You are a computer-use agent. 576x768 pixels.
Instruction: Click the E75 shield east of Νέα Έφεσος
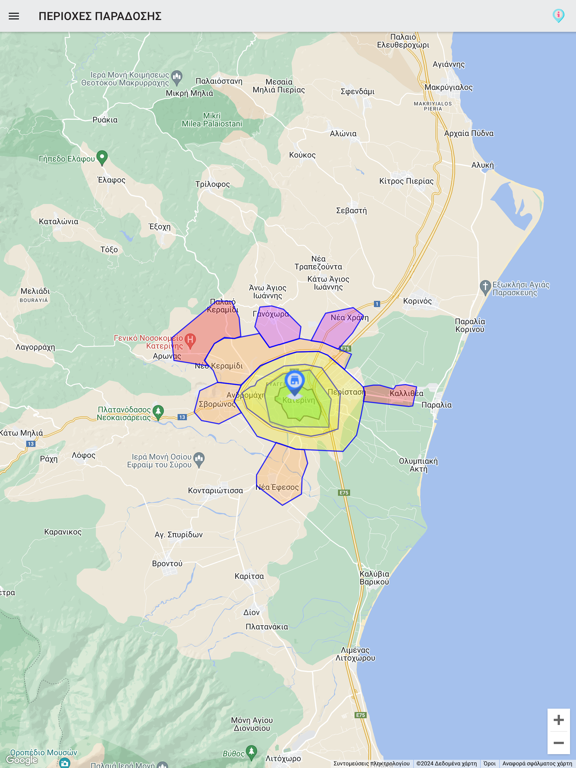(344, 492)
